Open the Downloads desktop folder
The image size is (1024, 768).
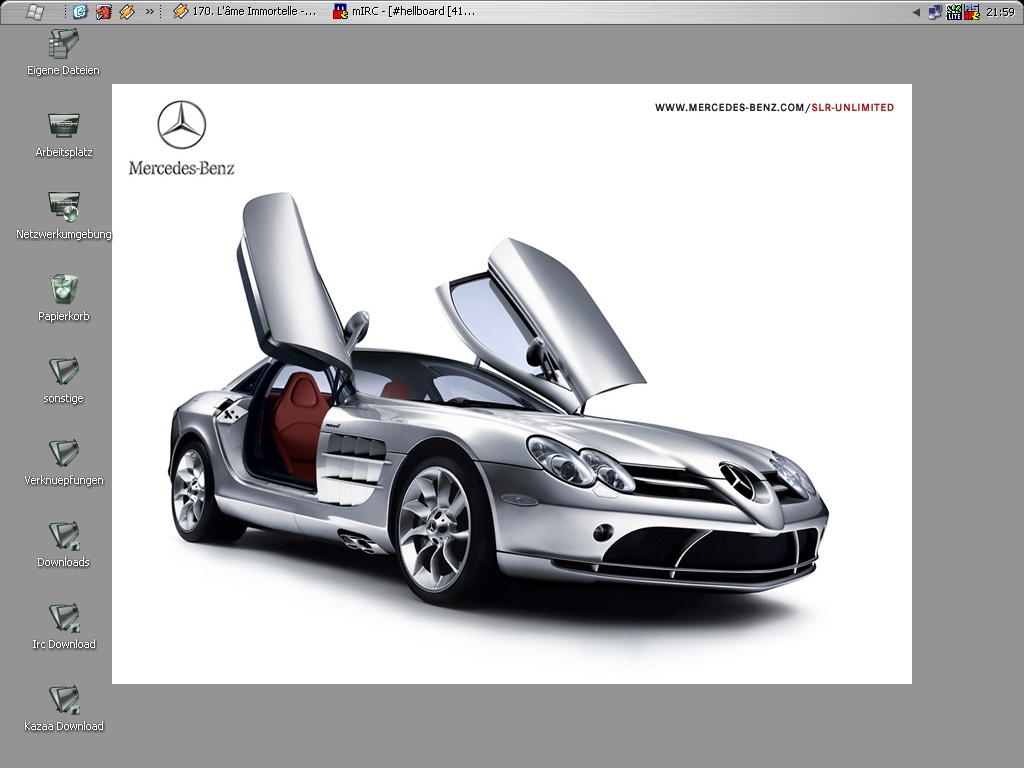[x=63, y=536]
